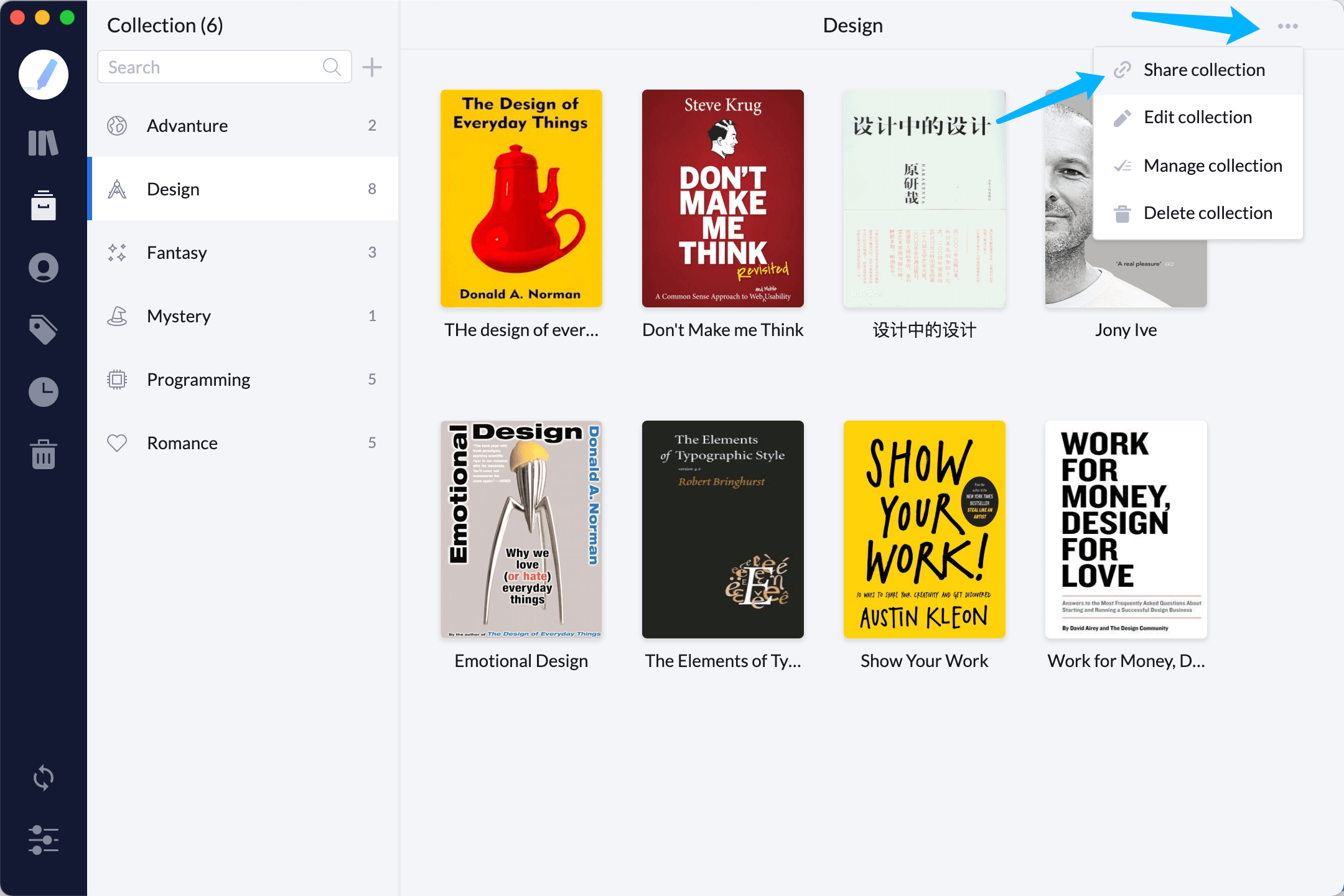Select Manage collection menu entry
This screenshot has height=896, width=1344.
1212,166
